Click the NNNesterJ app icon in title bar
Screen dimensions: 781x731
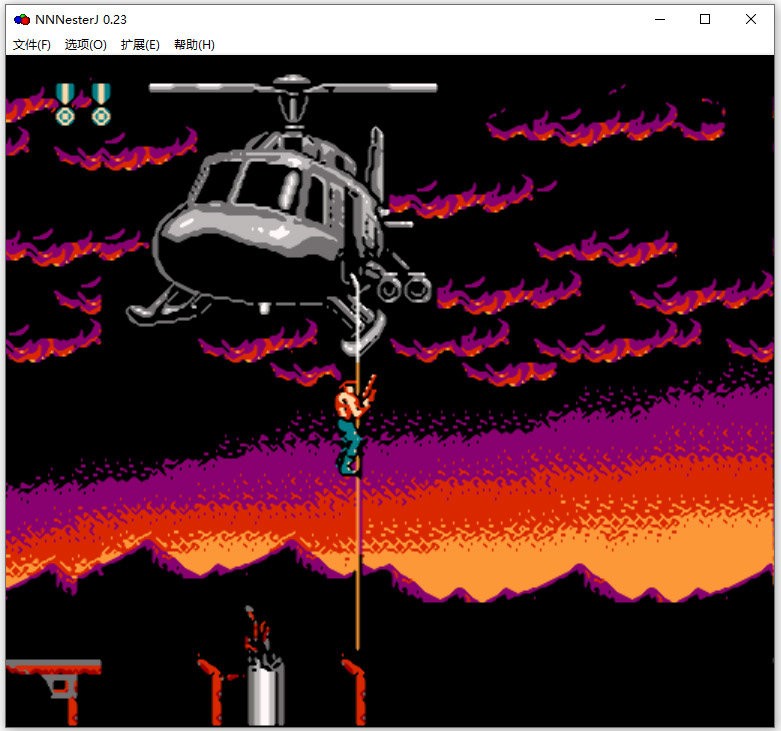coord(22,19)
